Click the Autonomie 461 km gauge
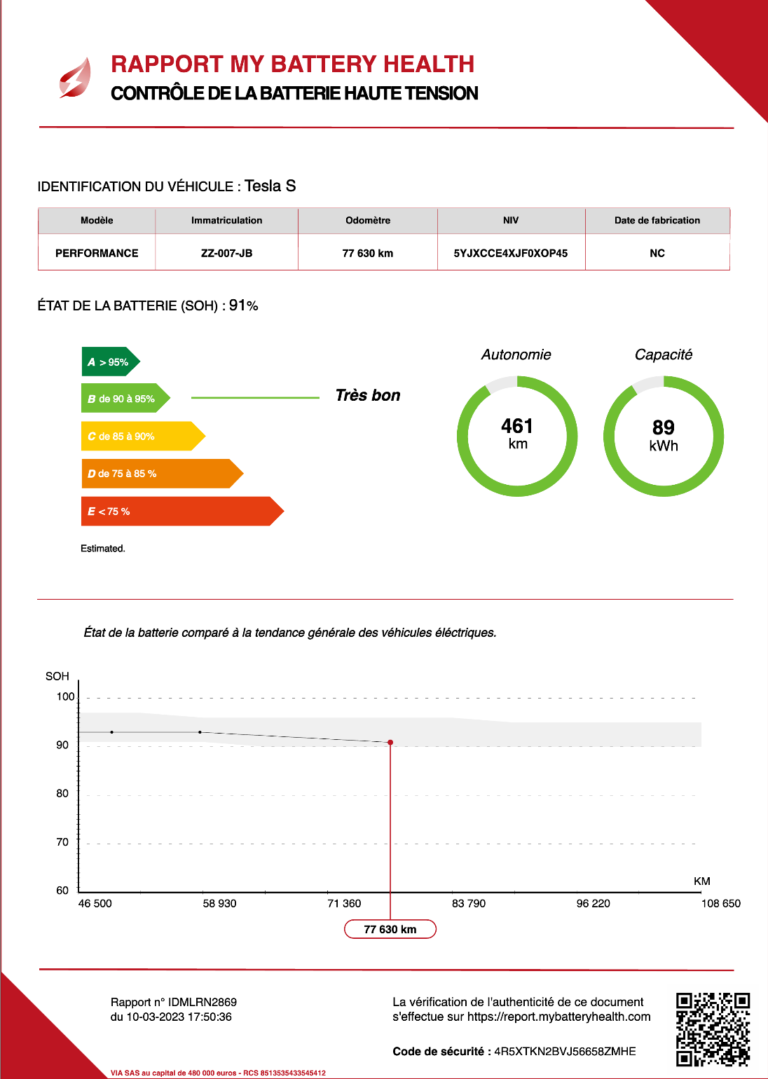The image size is (768, 1079). click(x=517, y=436)
